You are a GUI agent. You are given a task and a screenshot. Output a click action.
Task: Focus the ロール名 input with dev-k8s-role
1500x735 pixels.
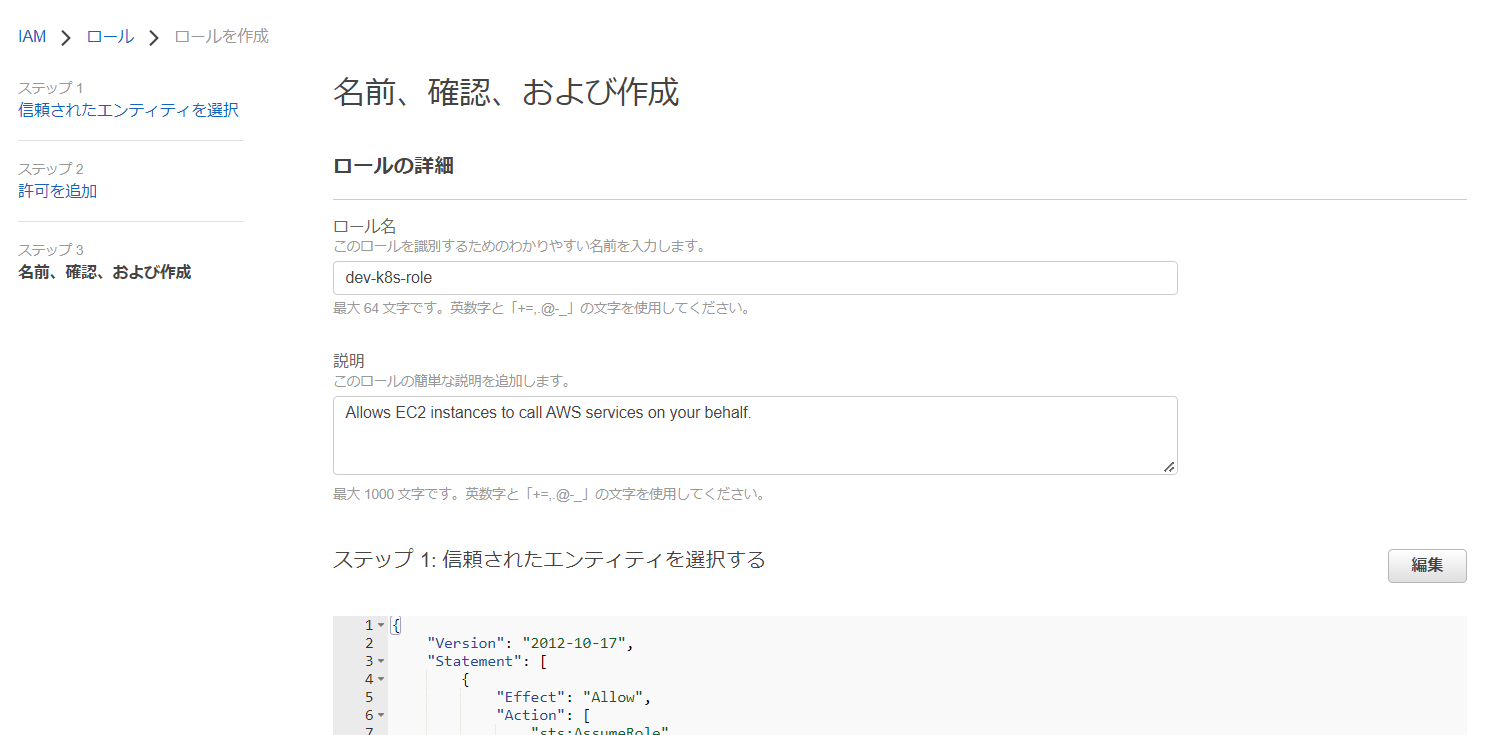(754, 278)
